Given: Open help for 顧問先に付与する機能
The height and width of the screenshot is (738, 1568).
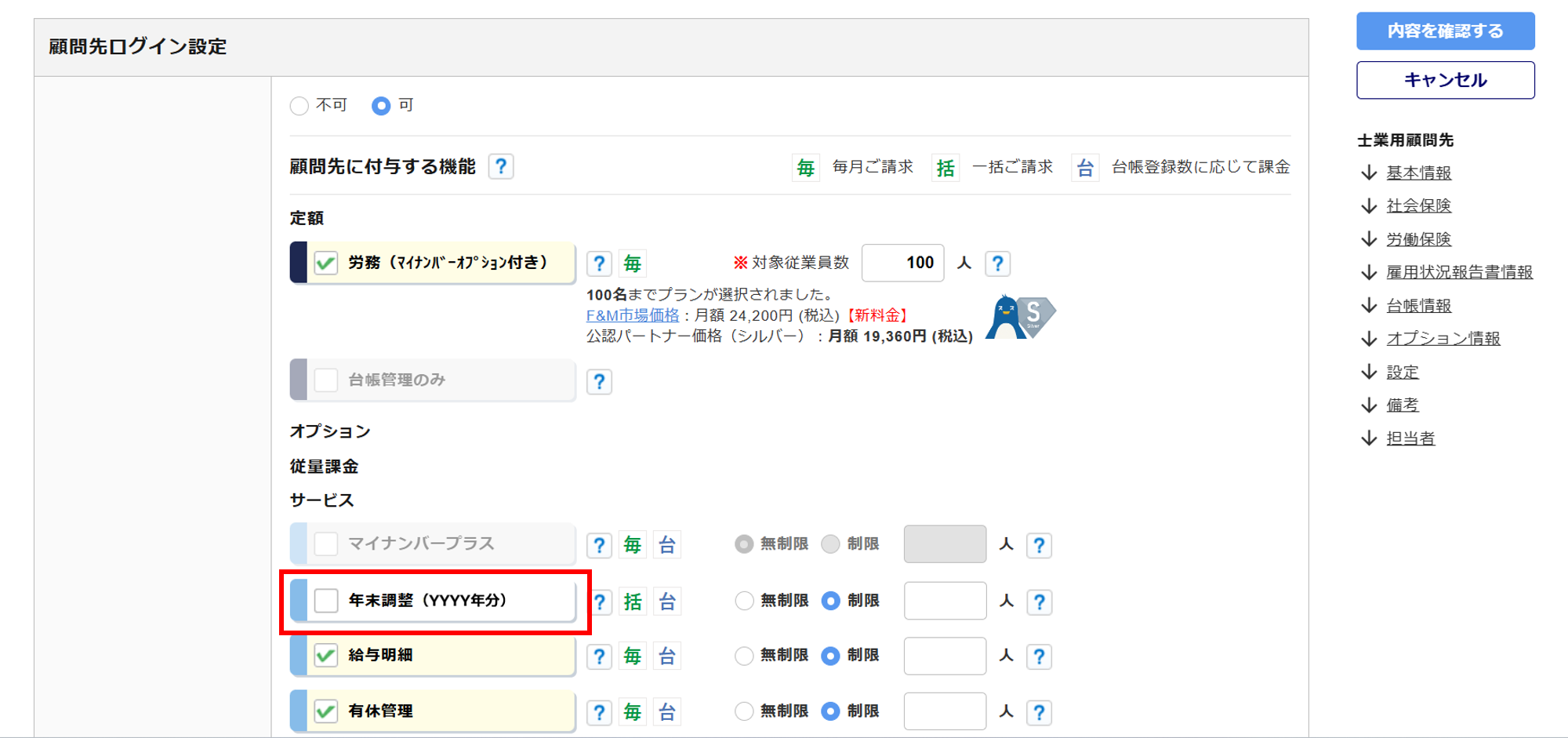Looking at the screenshot, I should [501, 166].
